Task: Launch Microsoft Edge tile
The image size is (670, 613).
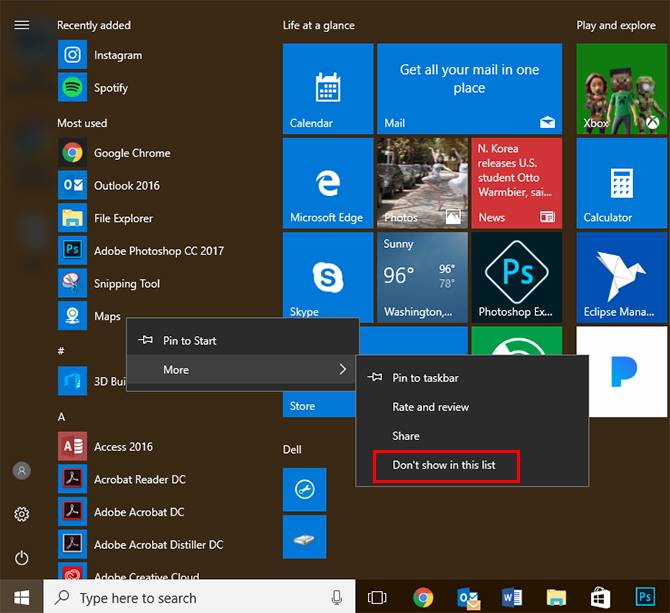Action: click(328, 183)
